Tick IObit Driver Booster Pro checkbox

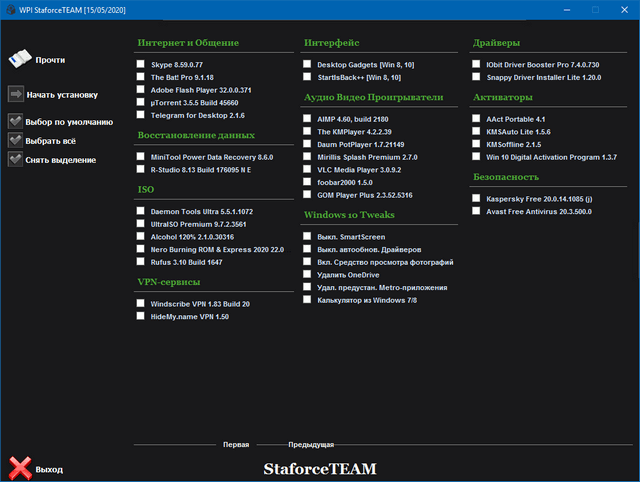click(476, 64)
